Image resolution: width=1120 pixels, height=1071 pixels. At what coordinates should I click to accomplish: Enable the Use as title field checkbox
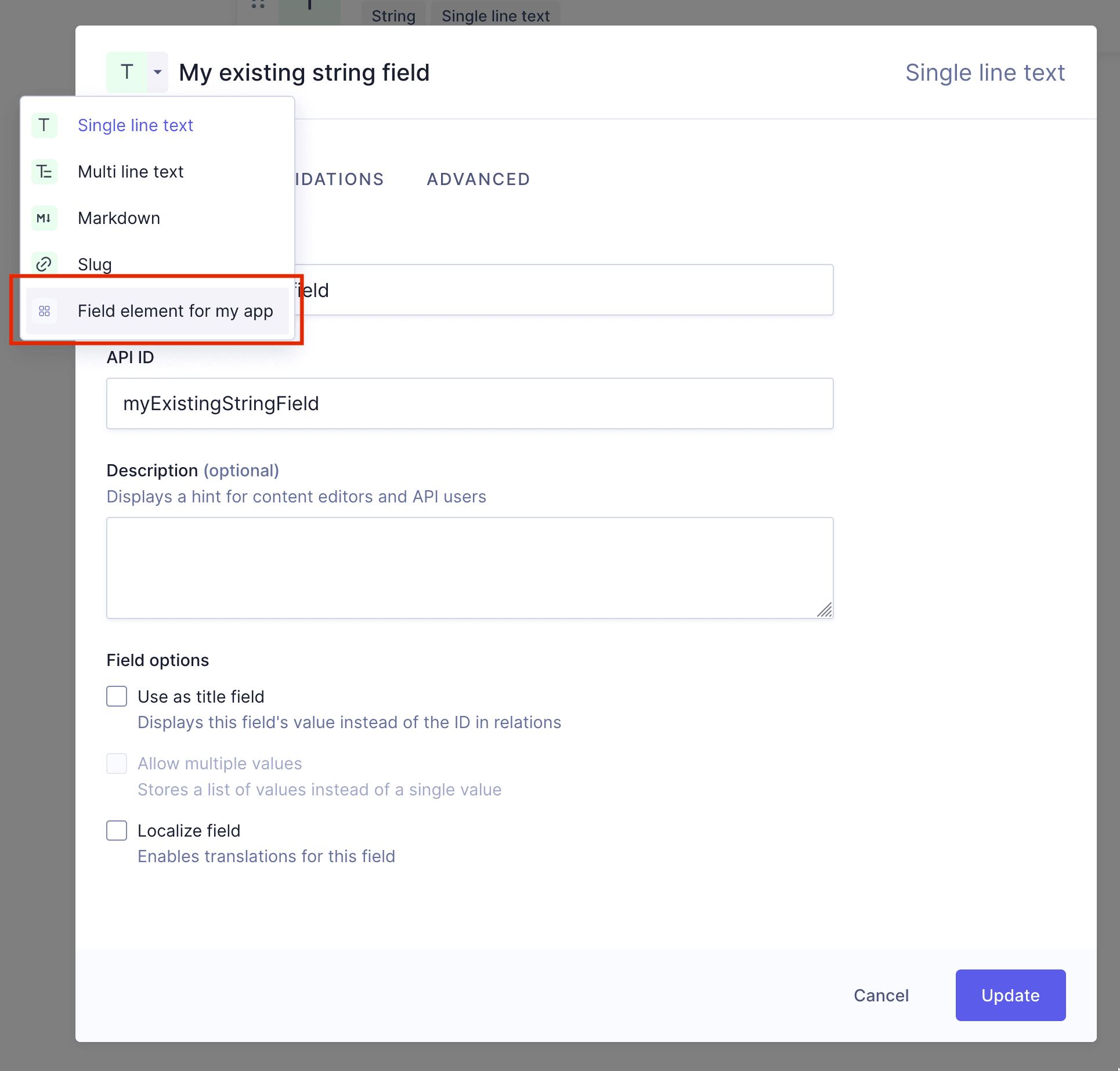(117, 696)
